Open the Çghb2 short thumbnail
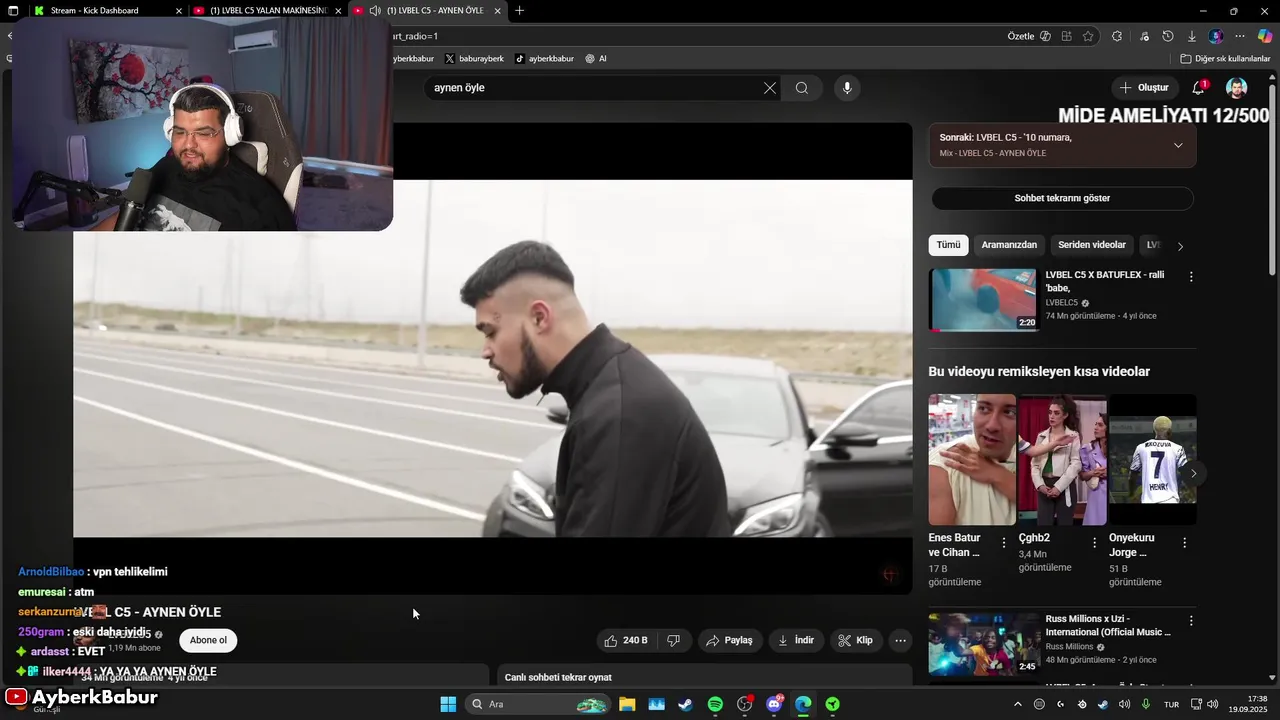 pyautogui.click(x=1062, y=459)
